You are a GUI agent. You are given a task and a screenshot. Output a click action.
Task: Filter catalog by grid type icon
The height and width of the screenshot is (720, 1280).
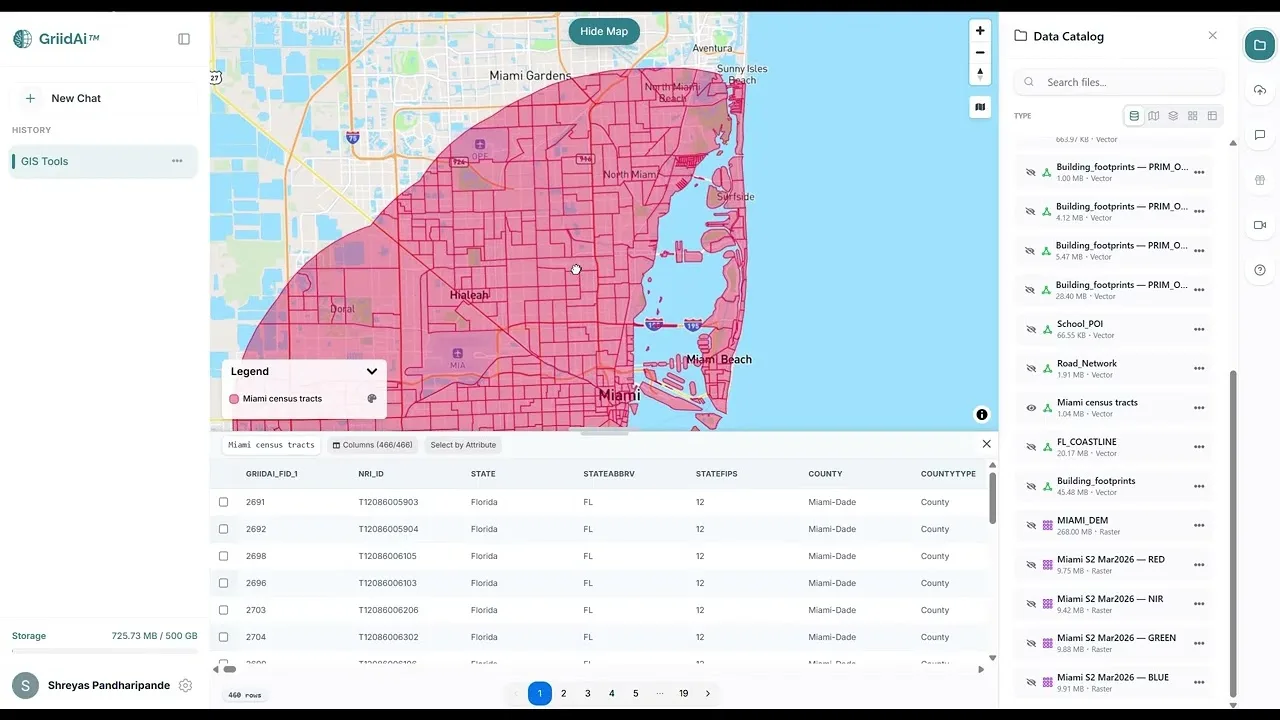click(1193, 116)
